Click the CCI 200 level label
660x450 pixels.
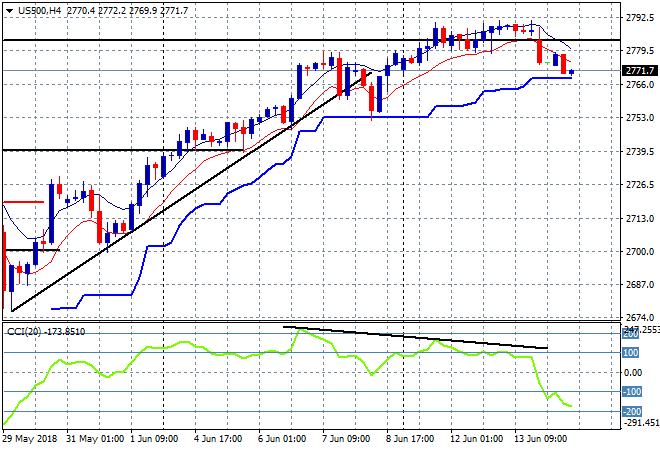[631, 333]
